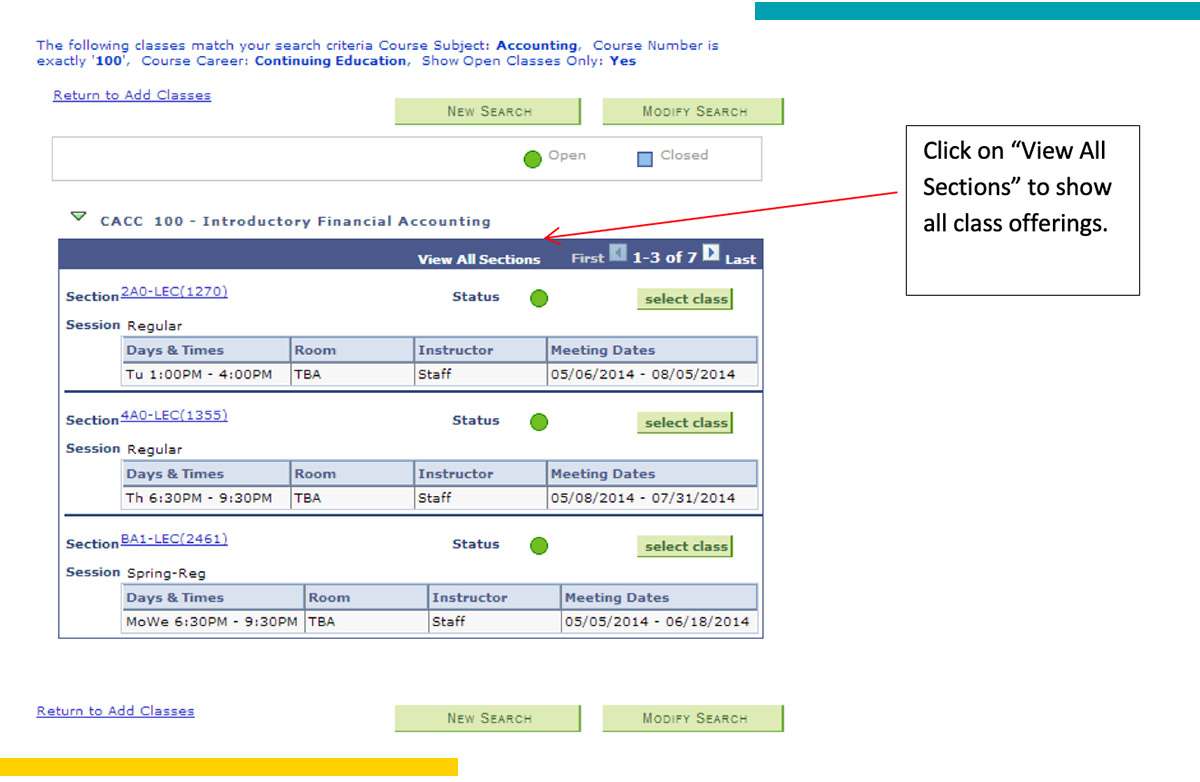1200x782 pixels.
Task: Click the green Open legend icon
Action: point(533,158)
